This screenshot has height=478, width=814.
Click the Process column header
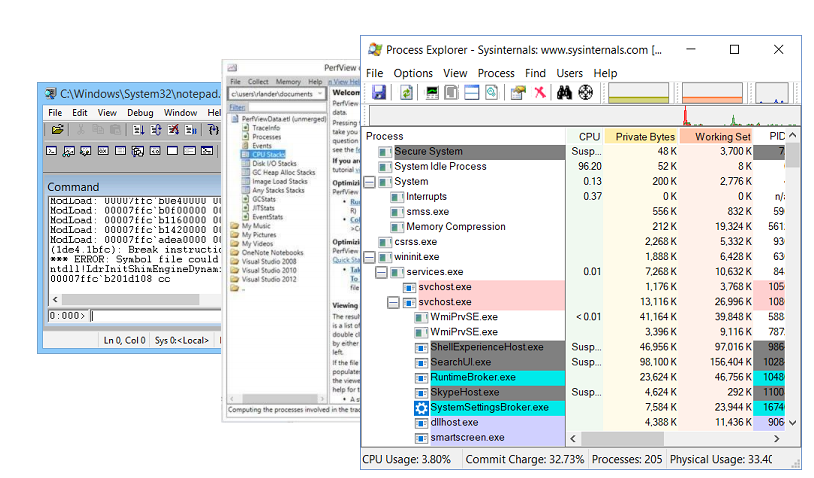tap(464, 136)
